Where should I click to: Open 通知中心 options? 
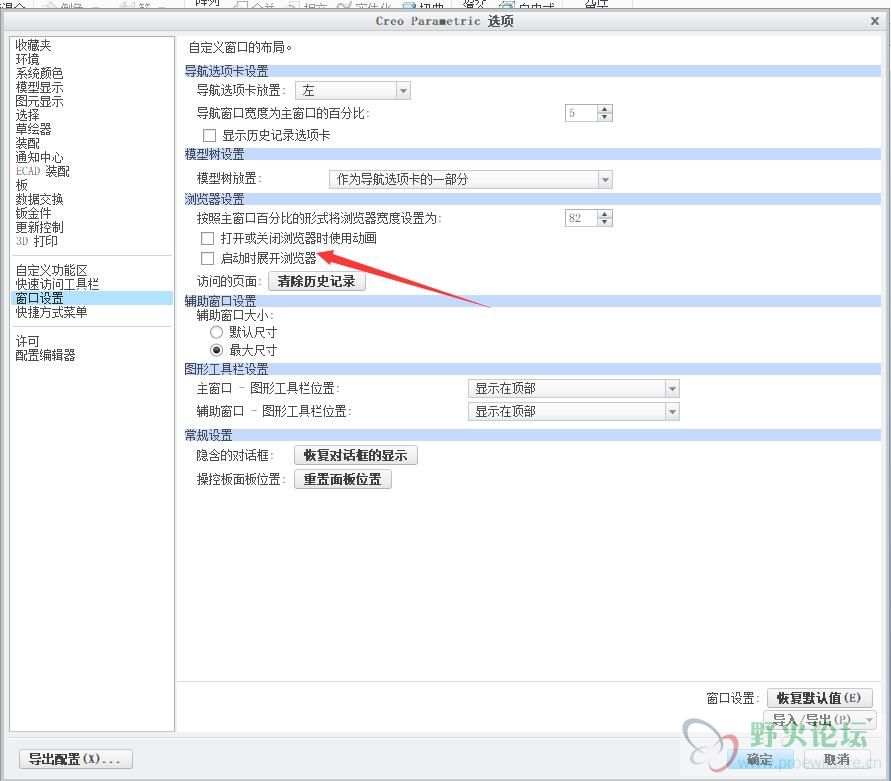(x=39, y=157)
